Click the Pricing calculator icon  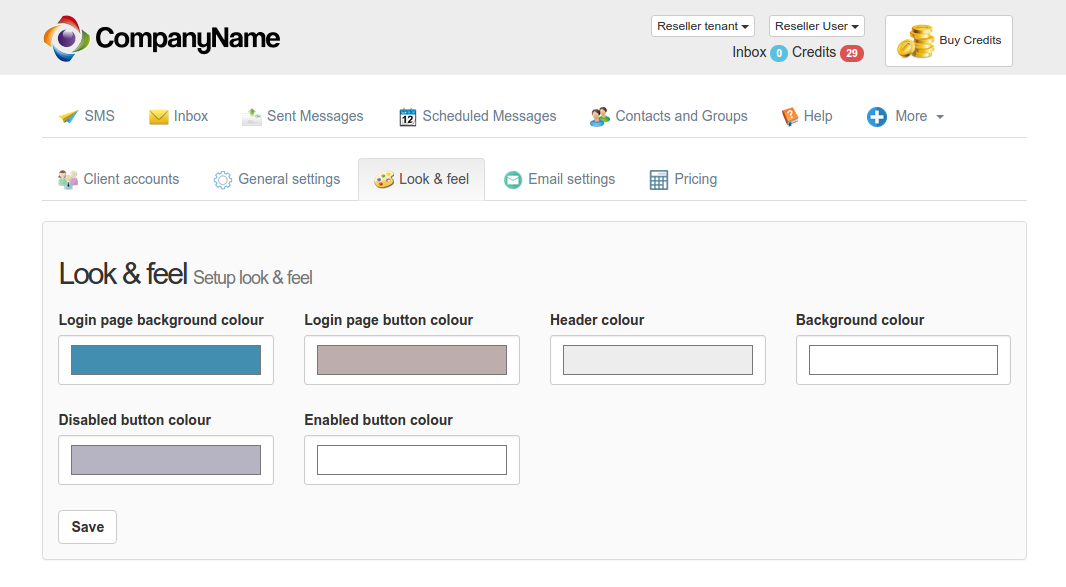[x=658, y=180]
